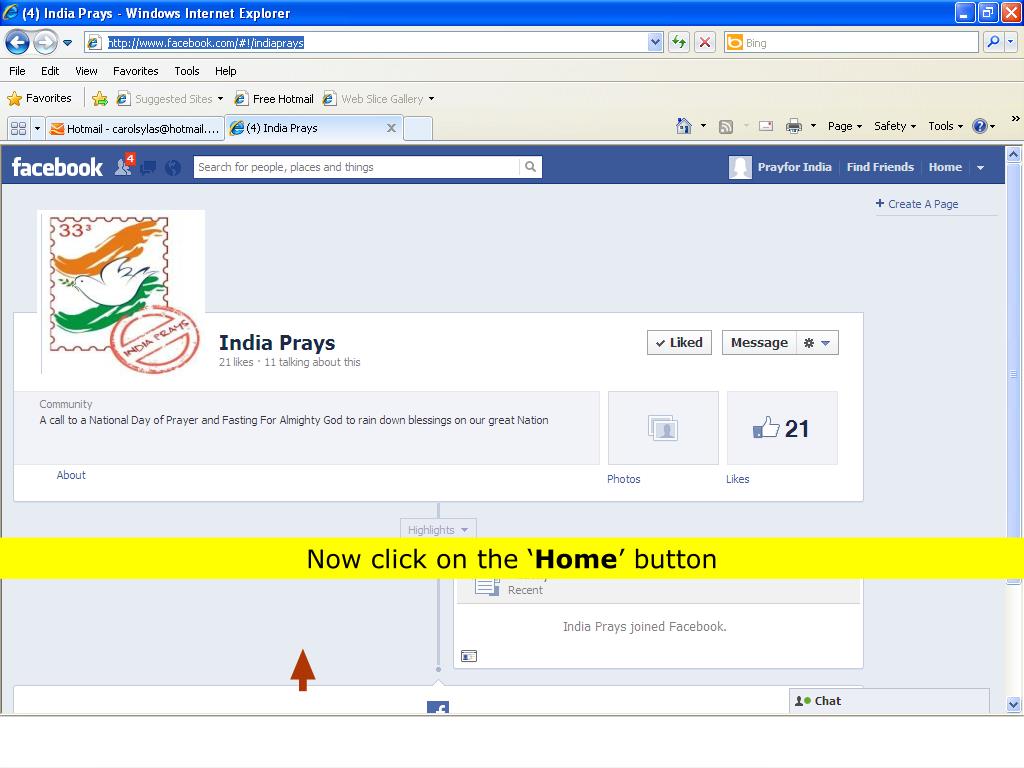1024x768 pixels.
Task: Open the Favorites menu
Action: 136,71
